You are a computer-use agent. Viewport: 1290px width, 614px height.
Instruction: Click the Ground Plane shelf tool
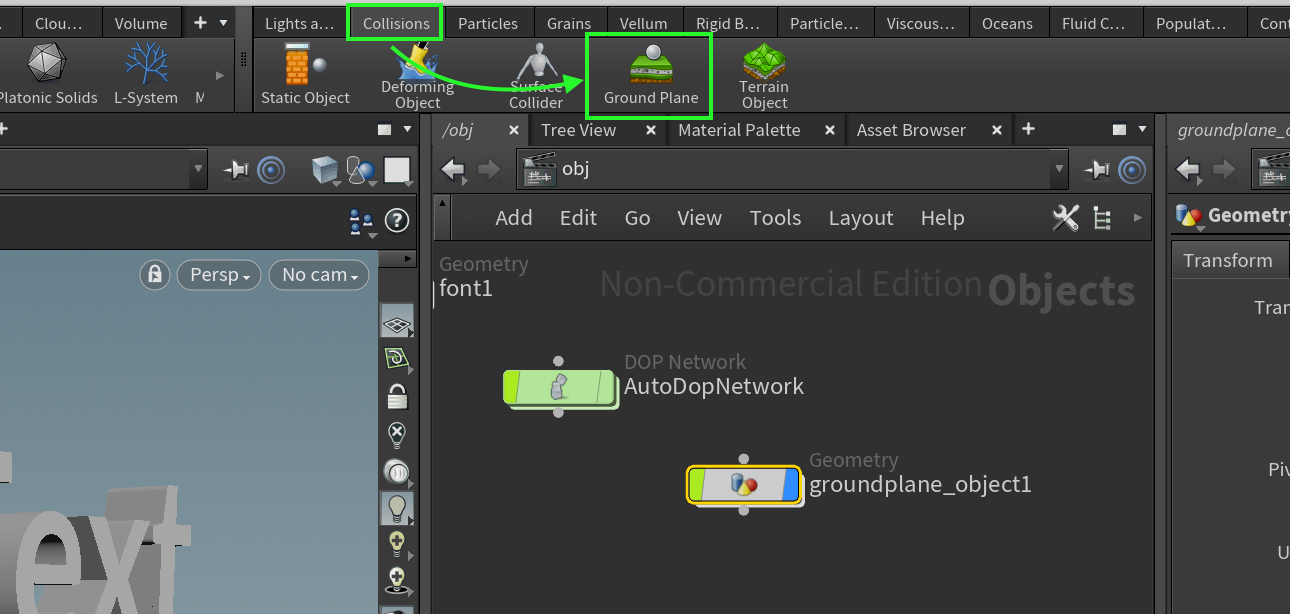click(651, 75)
